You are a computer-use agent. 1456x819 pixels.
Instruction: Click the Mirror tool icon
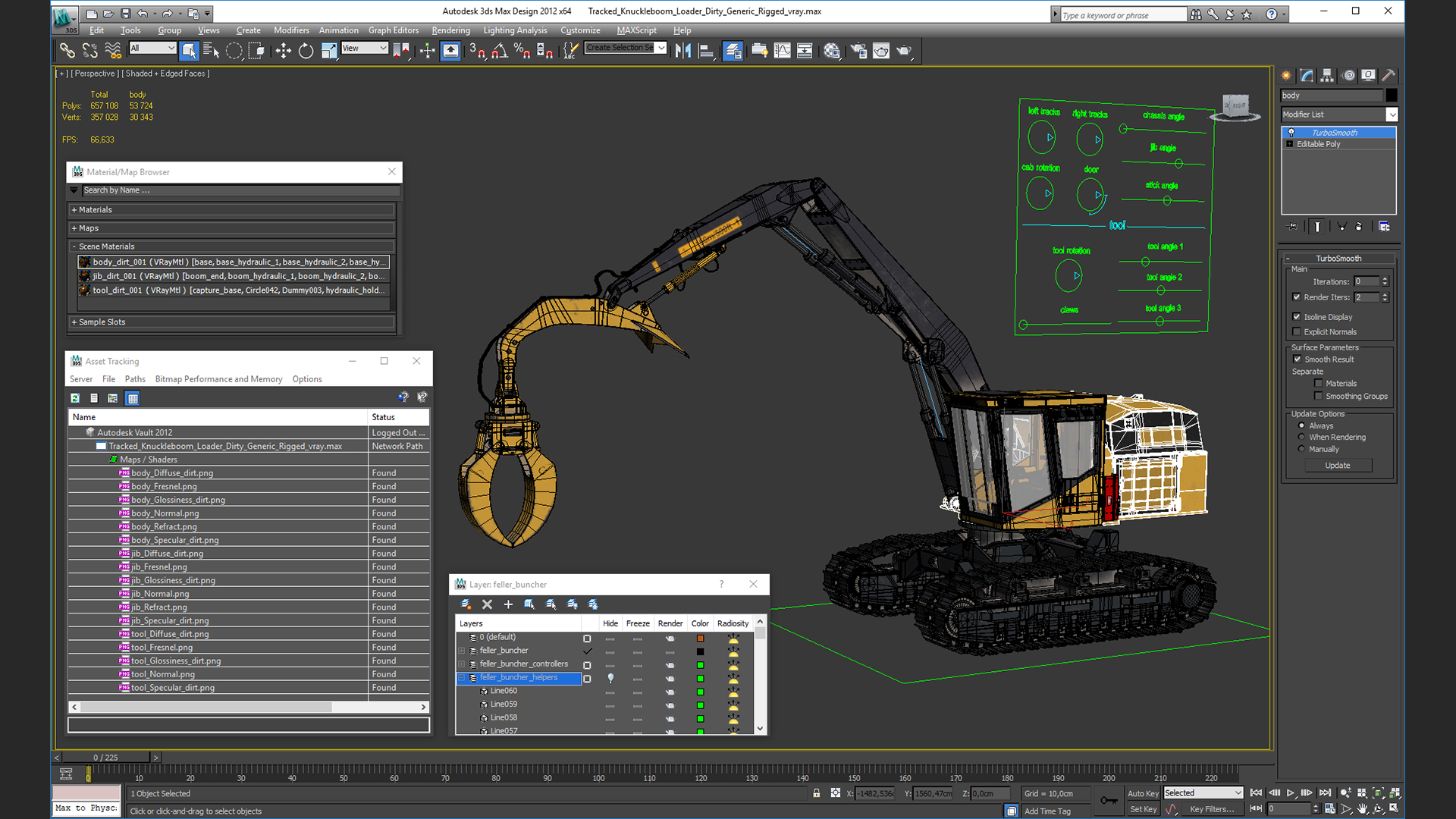coord(682,51)
